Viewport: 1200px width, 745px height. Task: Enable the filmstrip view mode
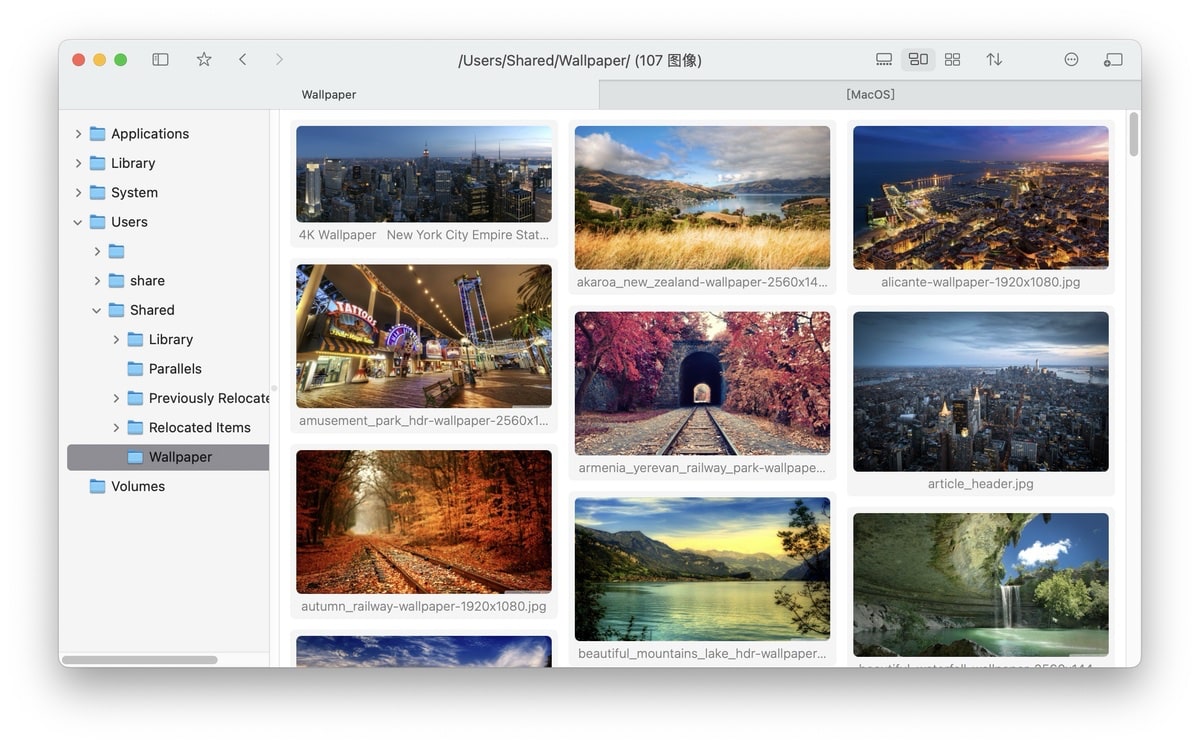coord(884,59)
